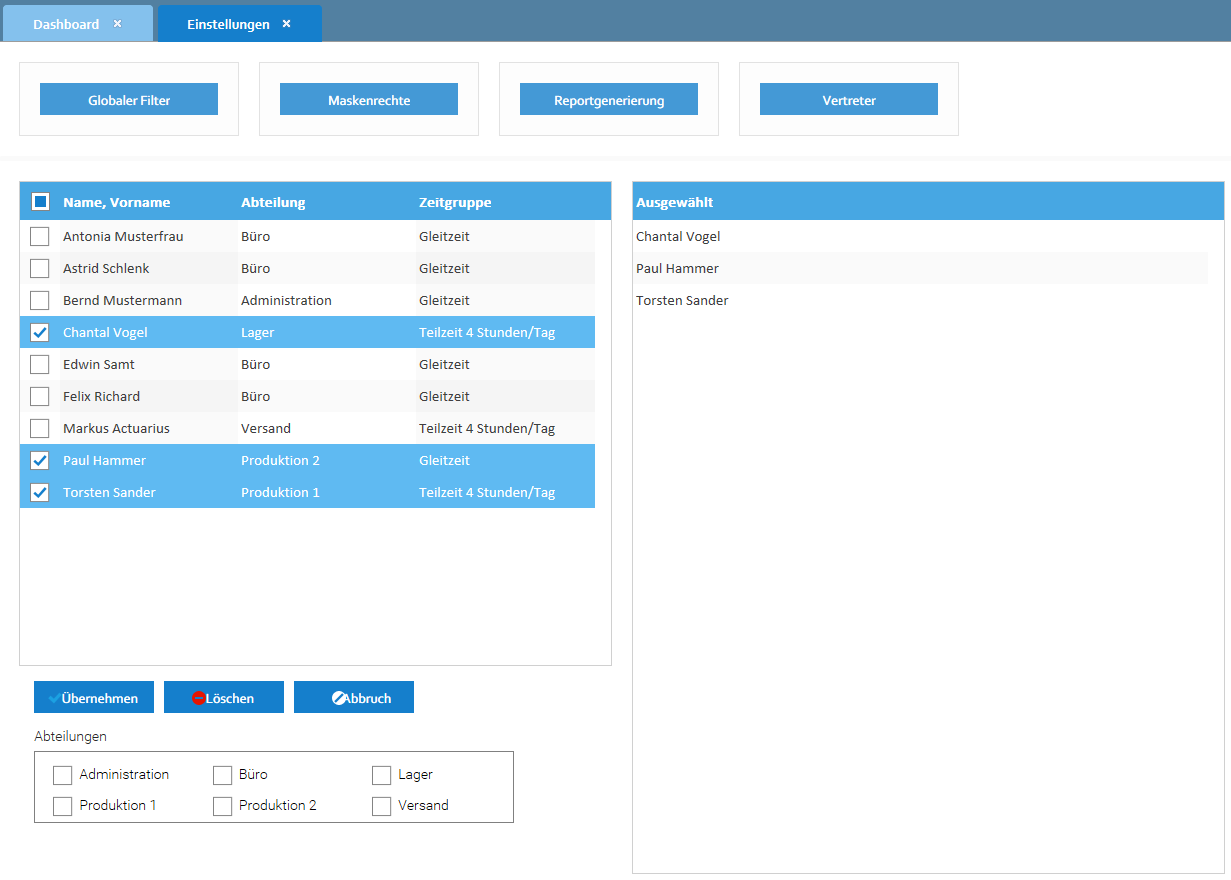Click the Übernehmen checkmark icon
This screenshot has width=1231, height=880.
54,699
